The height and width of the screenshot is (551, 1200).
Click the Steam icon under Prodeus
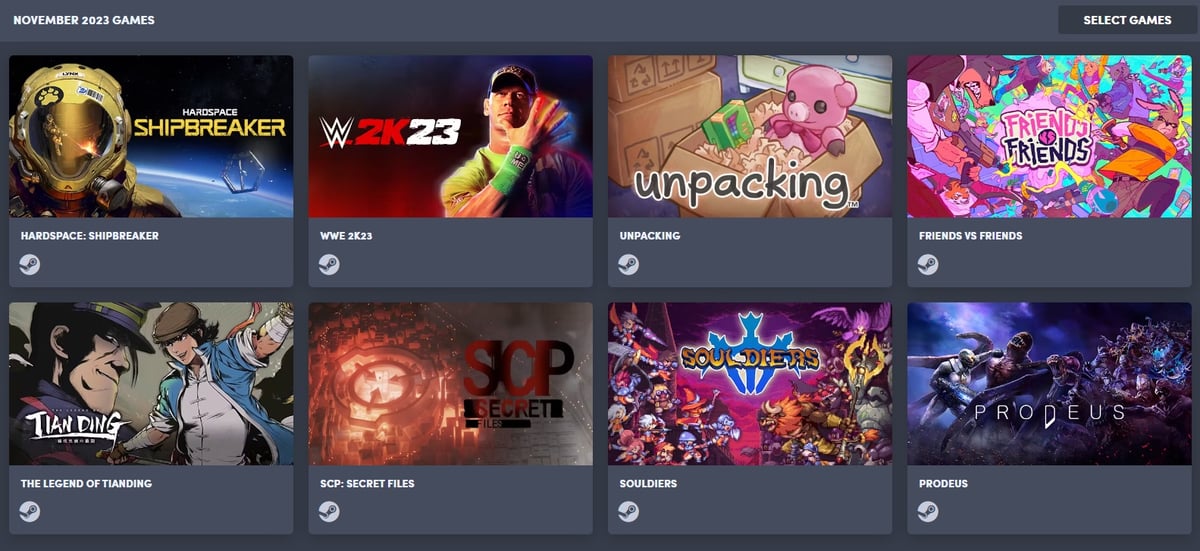click(x=928, y=511)
